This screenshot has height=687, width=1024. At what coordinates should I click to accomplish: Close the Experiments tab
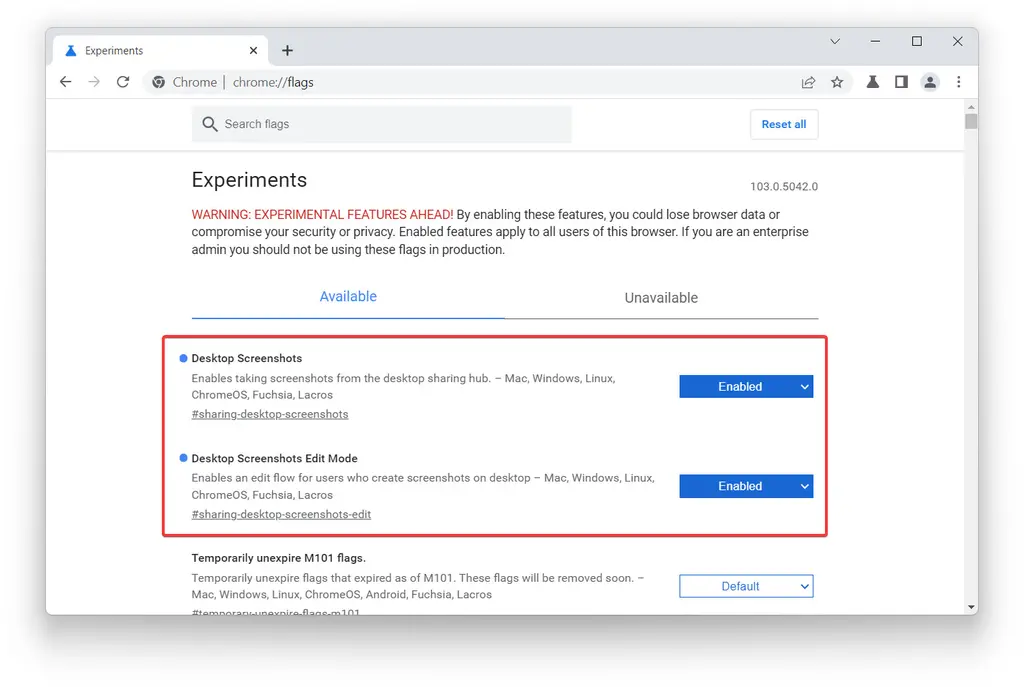pos(254,50)
